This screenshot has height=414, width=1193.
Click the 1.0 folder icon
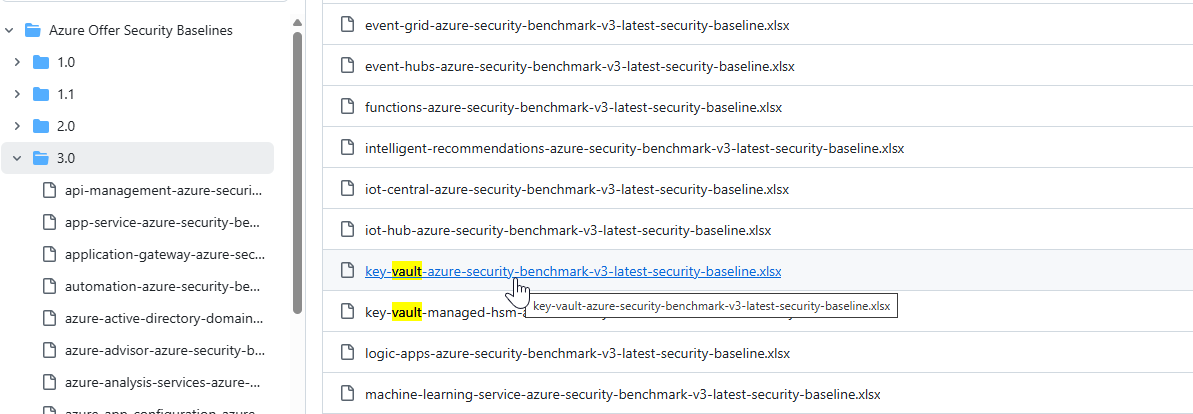tap(41, 62)
